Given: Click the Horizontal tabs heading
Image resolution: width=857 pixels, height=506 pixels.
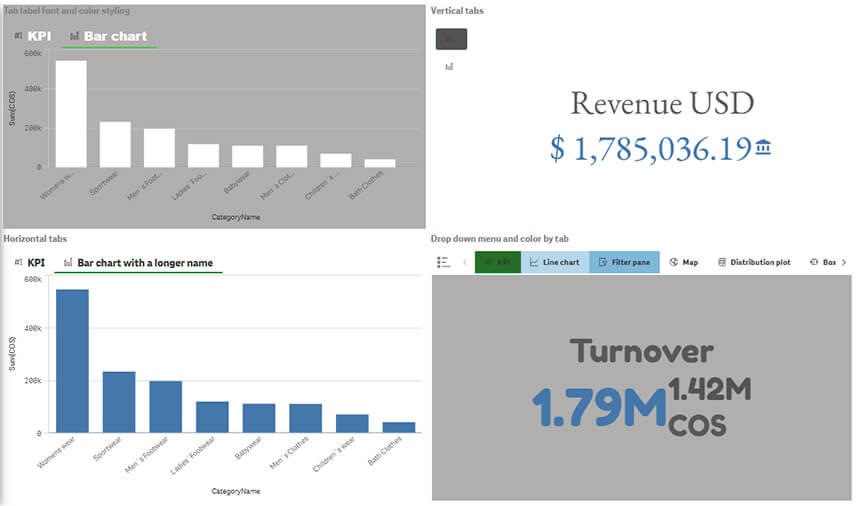Looking at the screenshot, I should (x=35, y=239).
